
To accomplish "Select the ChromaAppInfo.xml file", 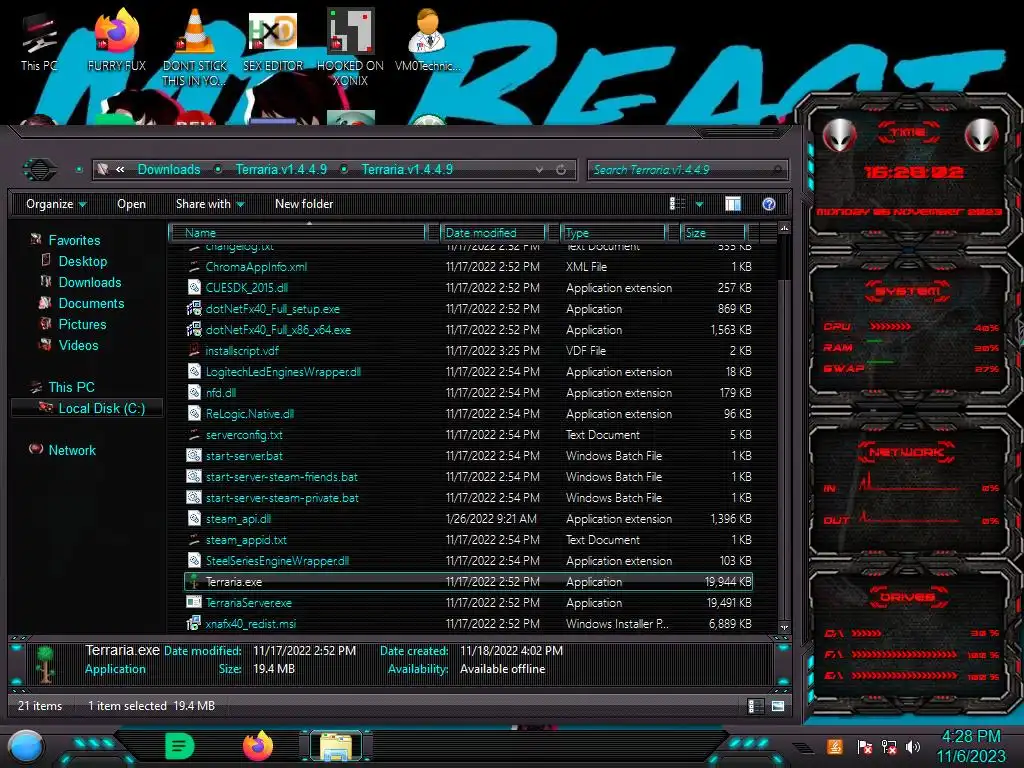I will click(x=256, y=266).
